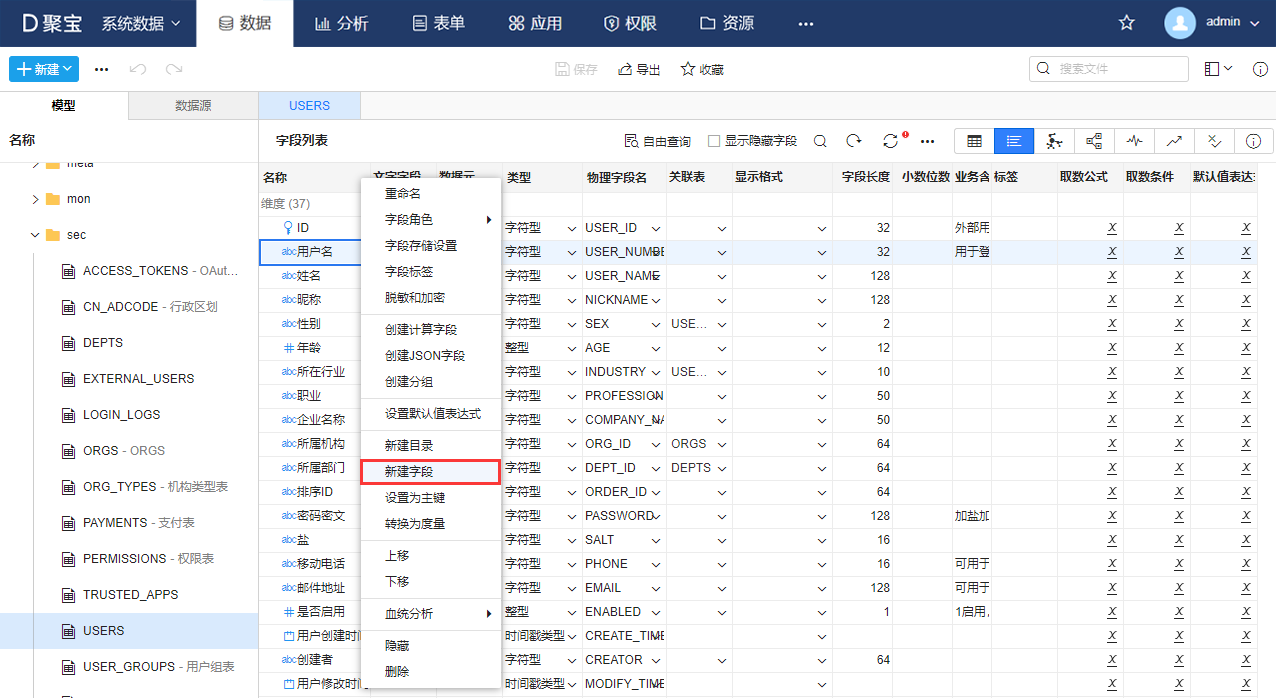Open 血统分析 submenu
The height and width of the screenshot is (698, 1276).
tap(430, 613)
